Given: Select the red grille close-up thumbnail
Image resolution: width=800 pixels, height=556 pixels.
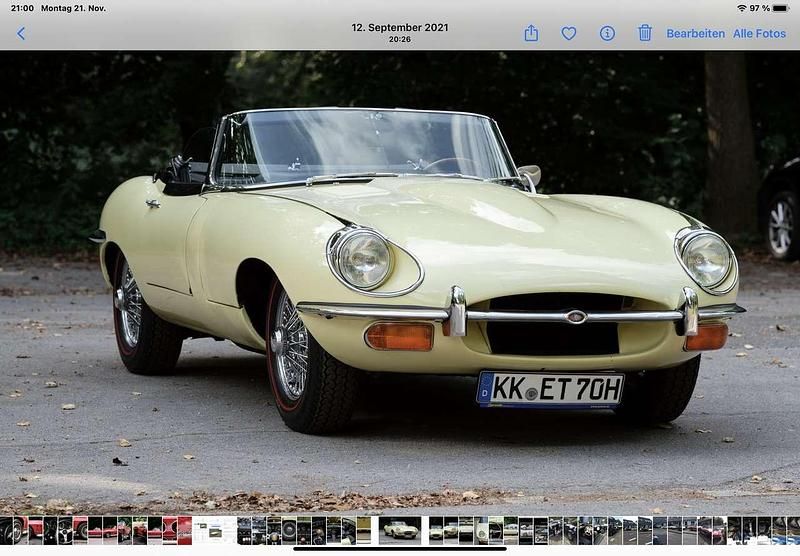Looking at the screenshot, I should pyautogui.click(x=170, y=530).
